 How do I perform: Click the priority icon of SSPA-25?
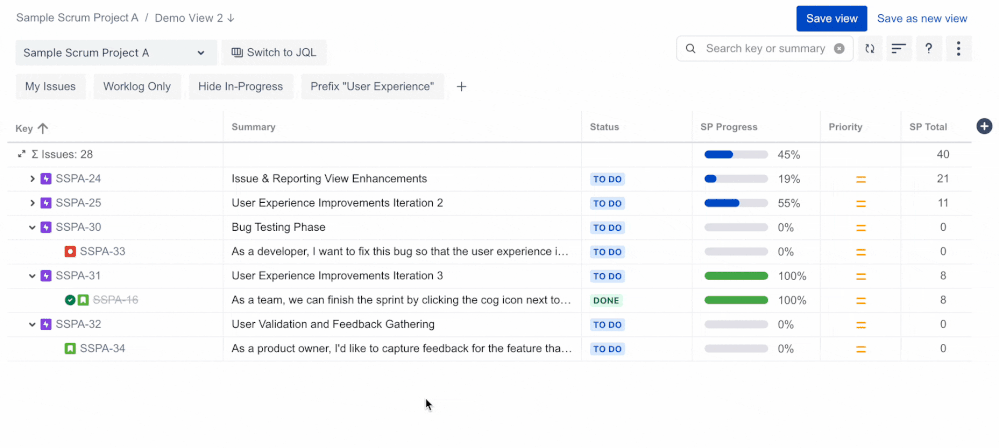tap(861, 203)
